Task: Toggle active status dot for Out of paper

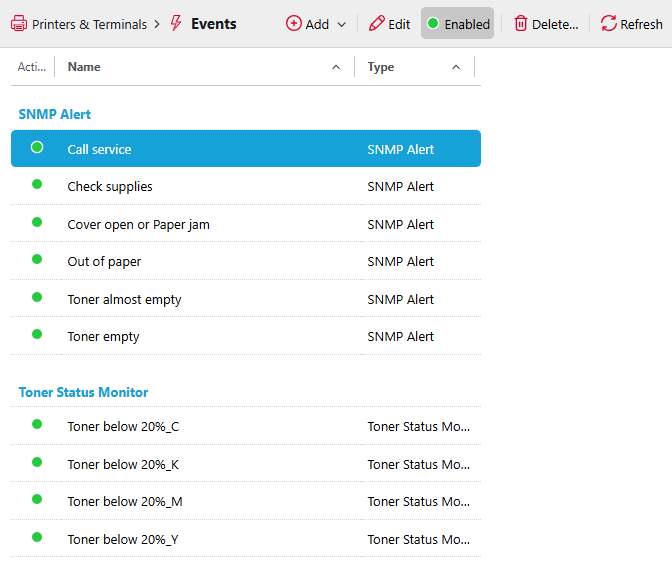Action: point(37,259)
